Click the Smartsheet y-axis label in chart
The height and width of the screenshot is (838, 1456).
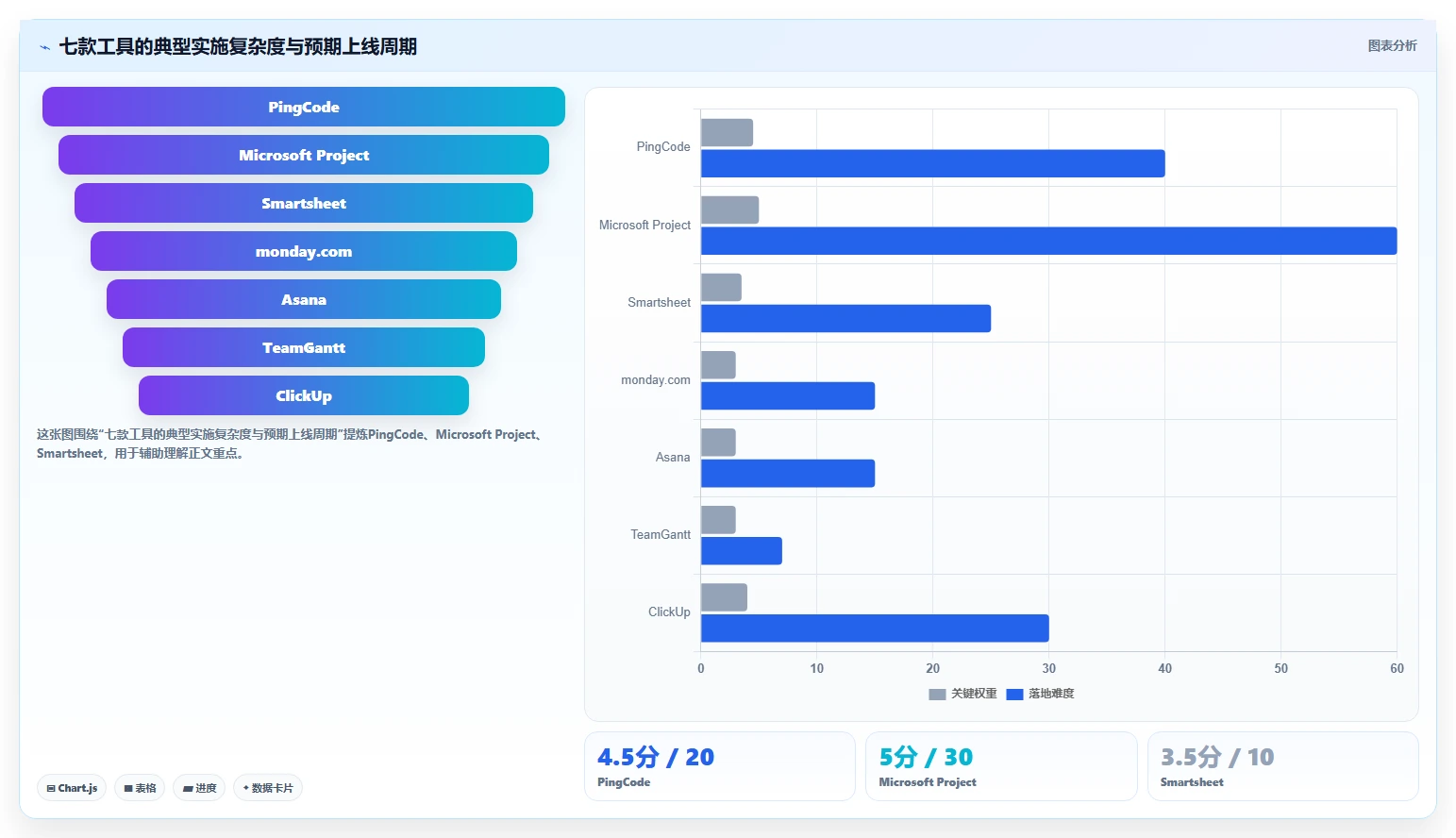coord(659,303)
